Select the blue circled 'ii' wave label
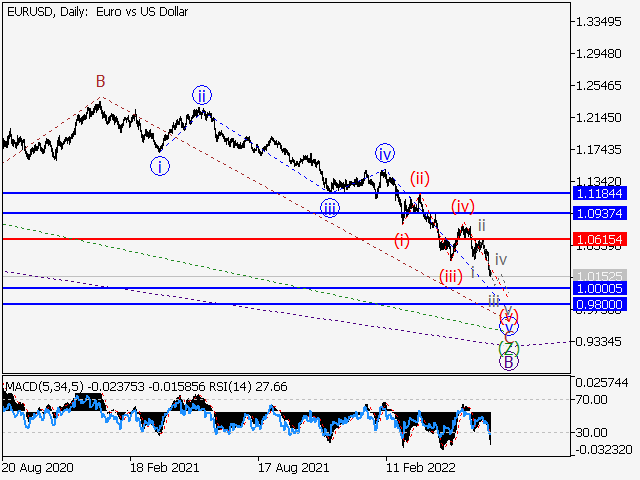Screen dimensions: 640x480 [x=202, y=96]
